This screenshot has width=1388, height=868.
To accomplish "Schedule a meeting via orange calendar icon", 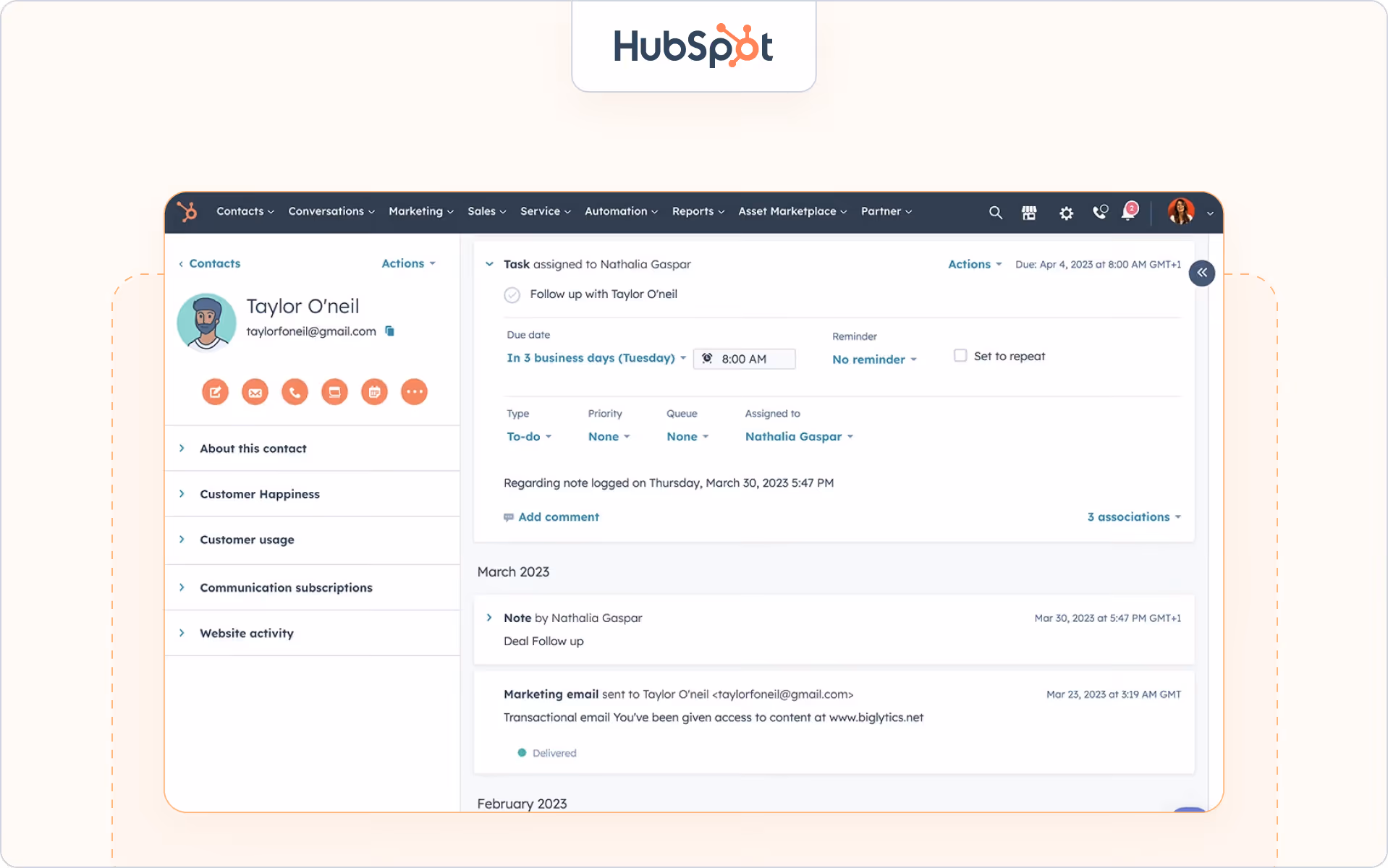I will (x=374, y=392).
